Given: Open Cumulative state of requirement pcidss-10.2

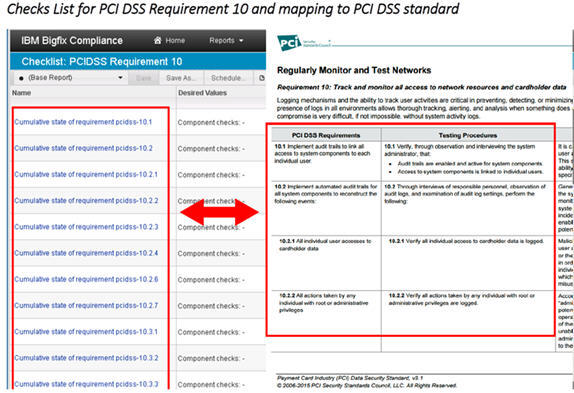Looking at the screenshot, I should (x=83, y=148).
